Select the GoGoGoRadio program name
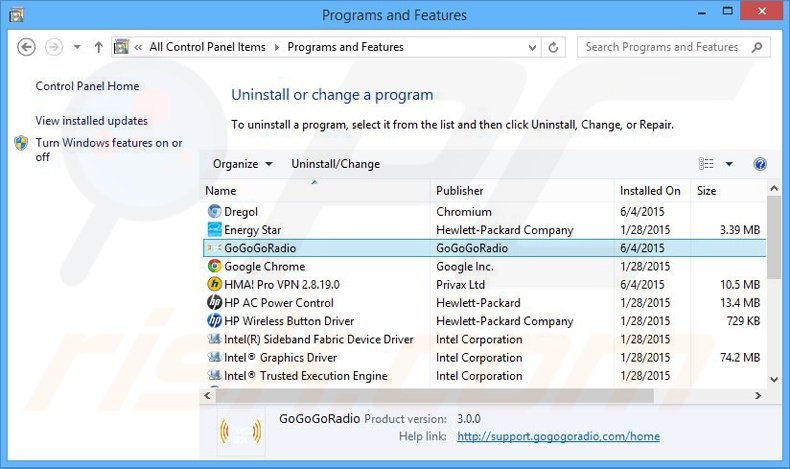This screenshot has height=469, width=790. tap(260, 248)
